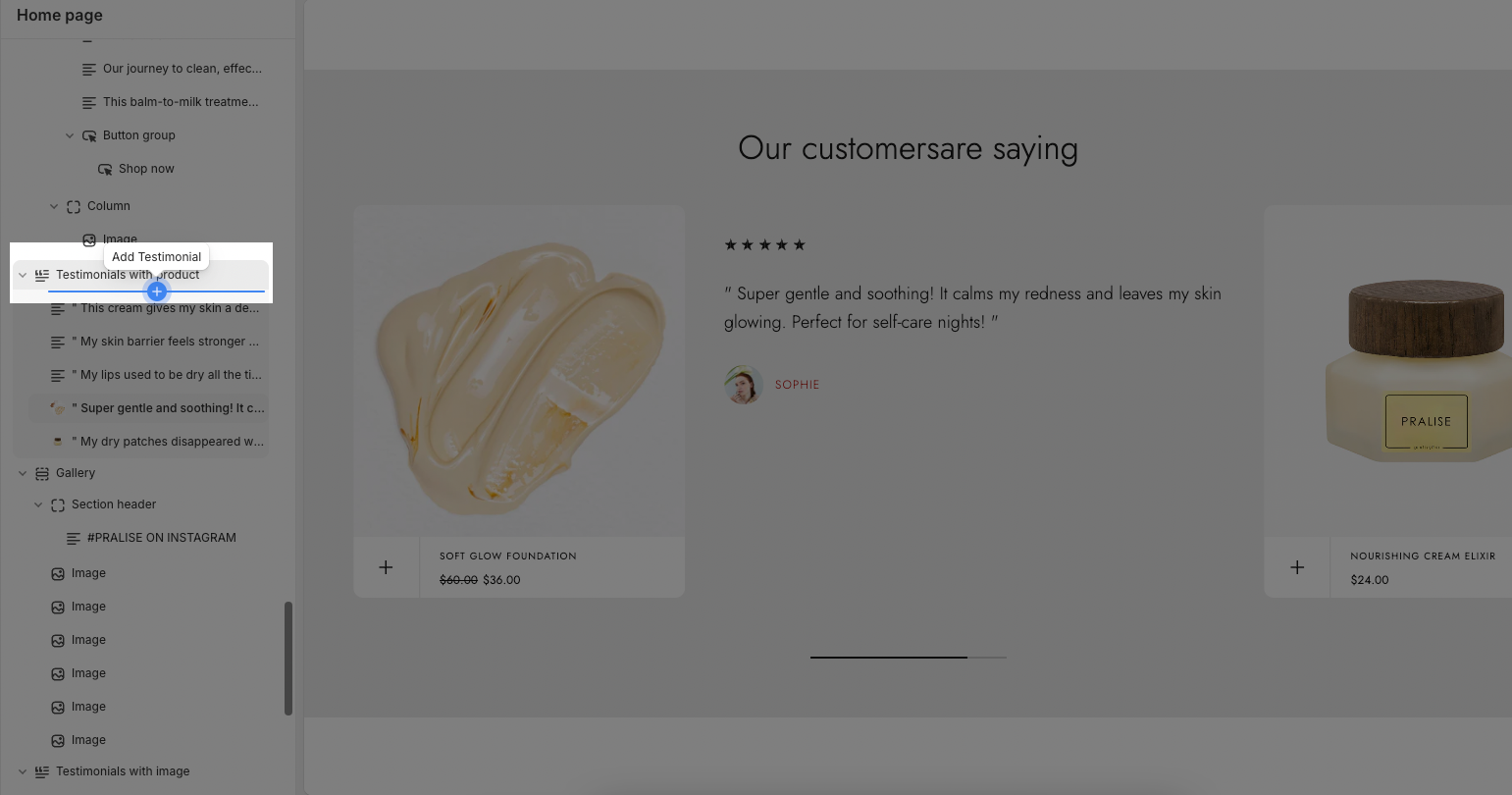This screenshot has width=1512, height=795.
Task: Click plus icon on Nourishing Cream Elixir card
Action: point(1297,567)
